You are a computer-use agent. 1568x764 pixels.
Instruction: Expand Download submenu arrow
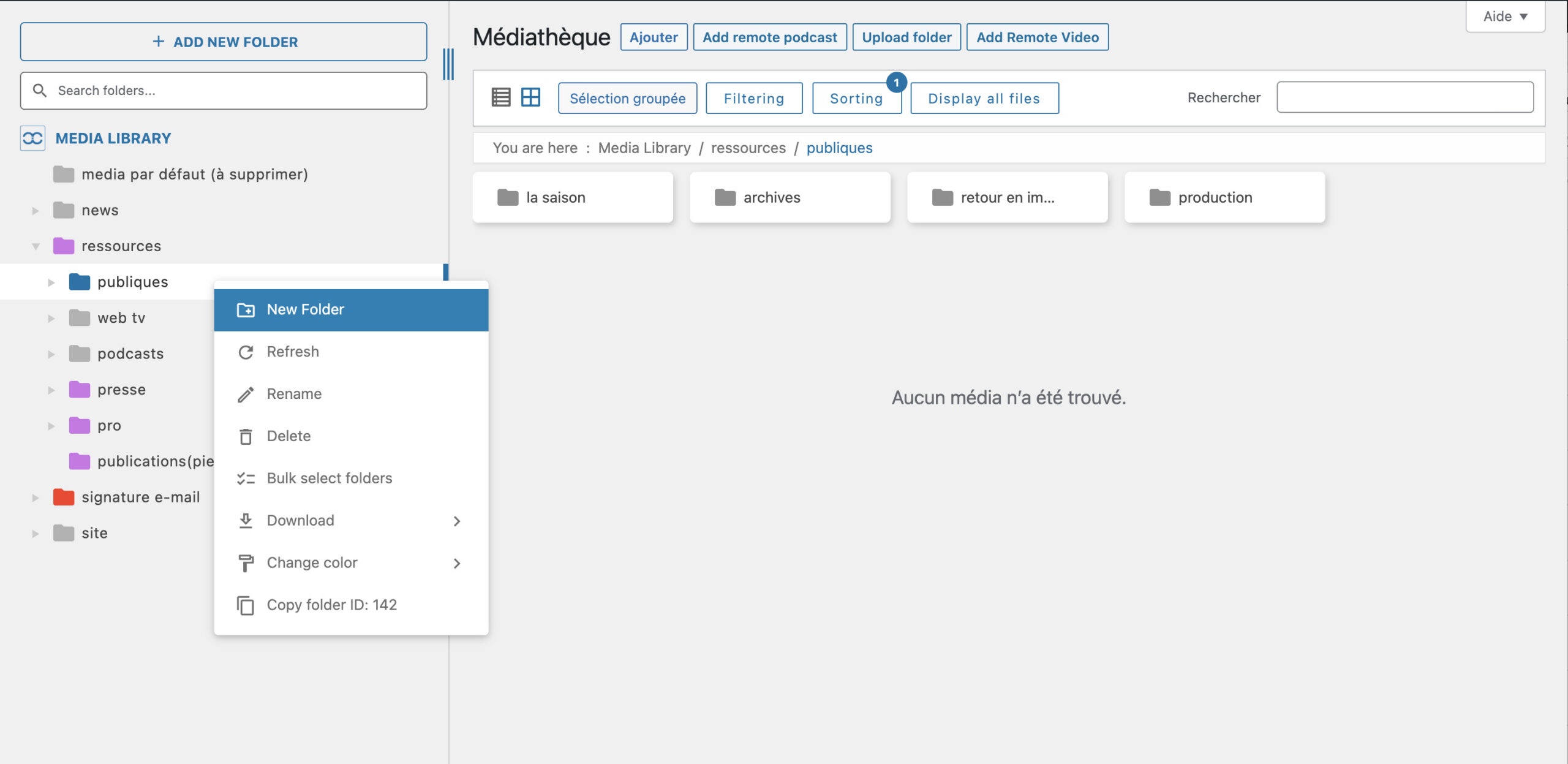[457, 521]
